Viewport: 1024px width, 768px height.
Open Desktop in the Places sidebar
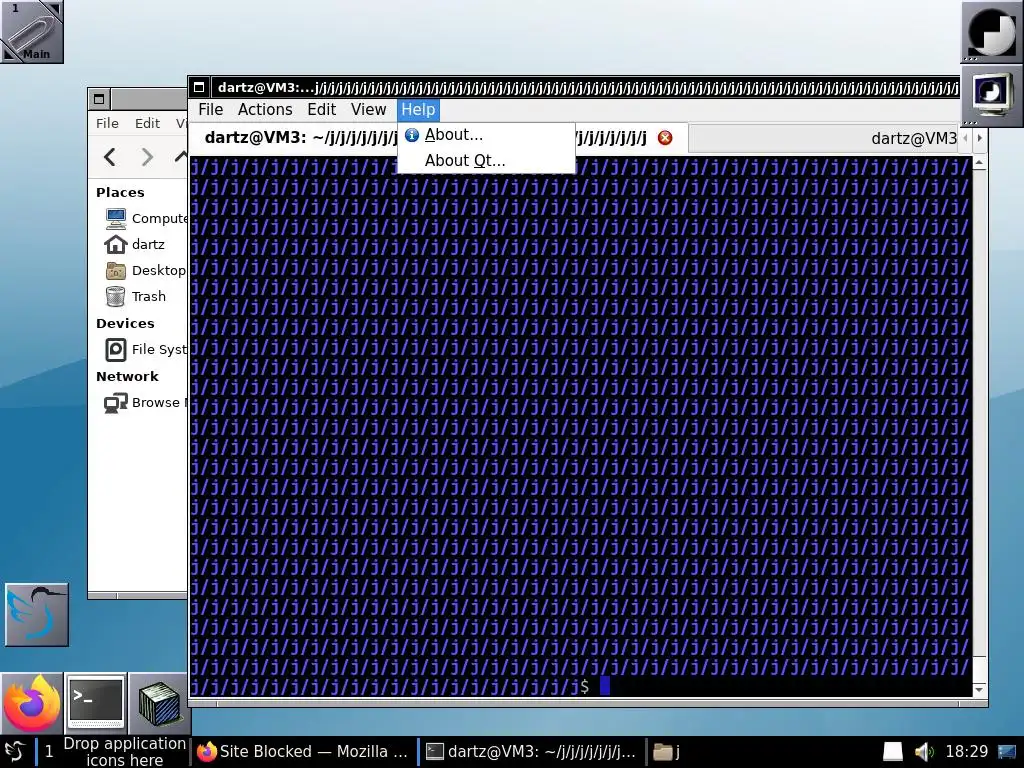click(145, 270)
